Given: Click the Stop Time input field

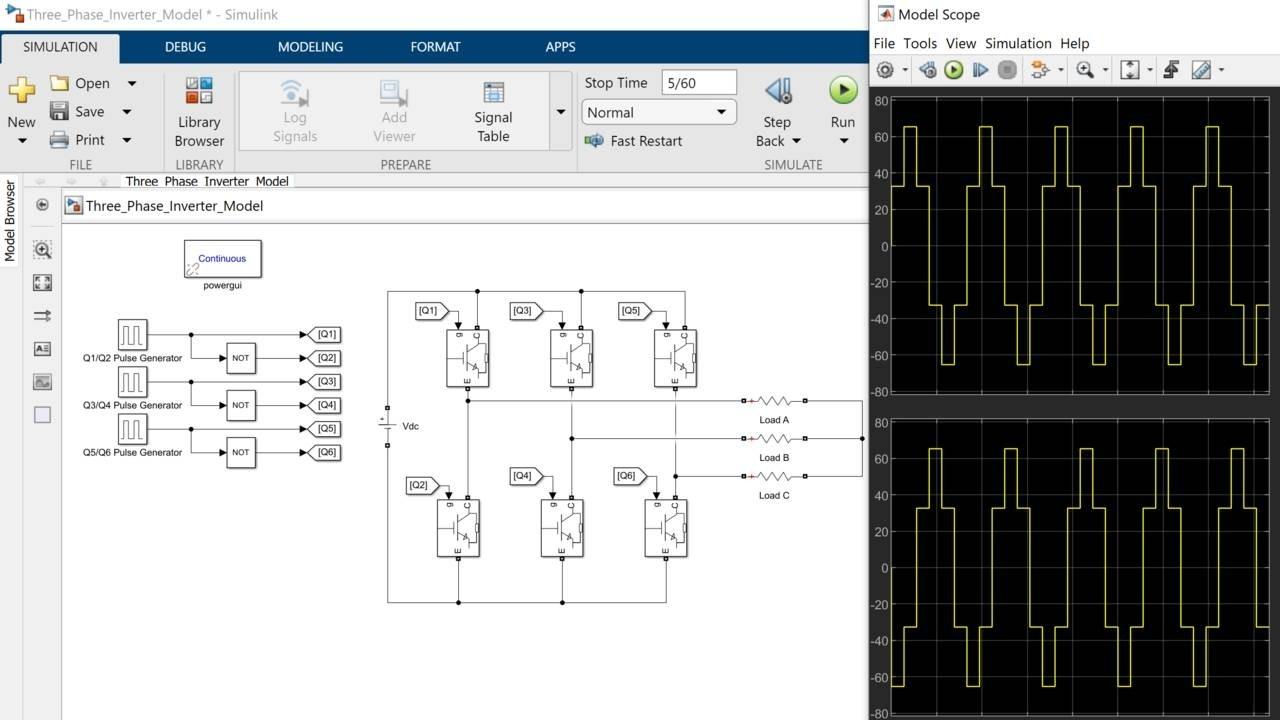Looking at the screenshot, I should 698,83.
